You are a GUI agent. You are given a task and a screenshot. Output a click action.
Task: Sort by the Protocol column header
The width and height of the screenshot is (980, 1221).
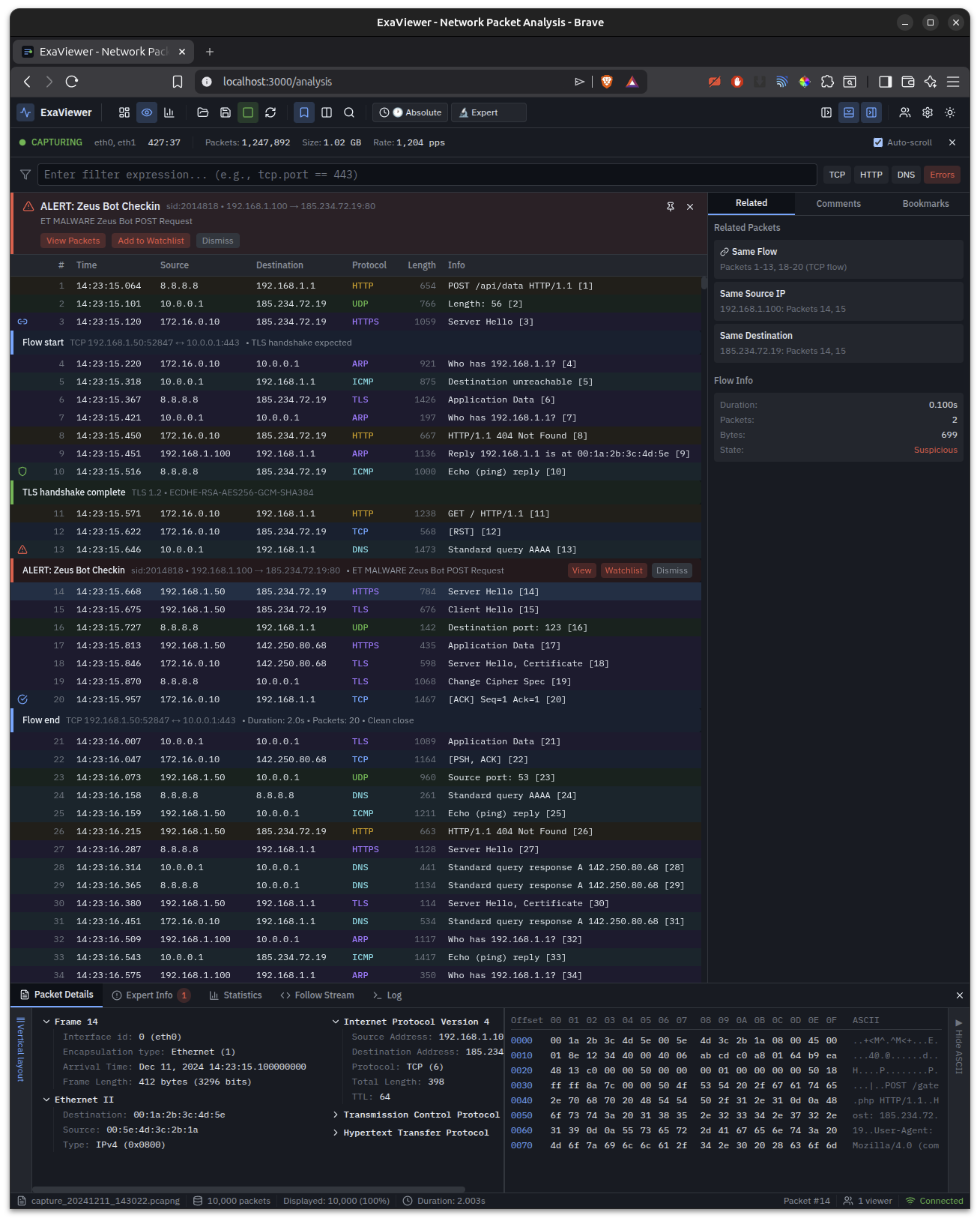pyautogui.click(x=369, y=265)
